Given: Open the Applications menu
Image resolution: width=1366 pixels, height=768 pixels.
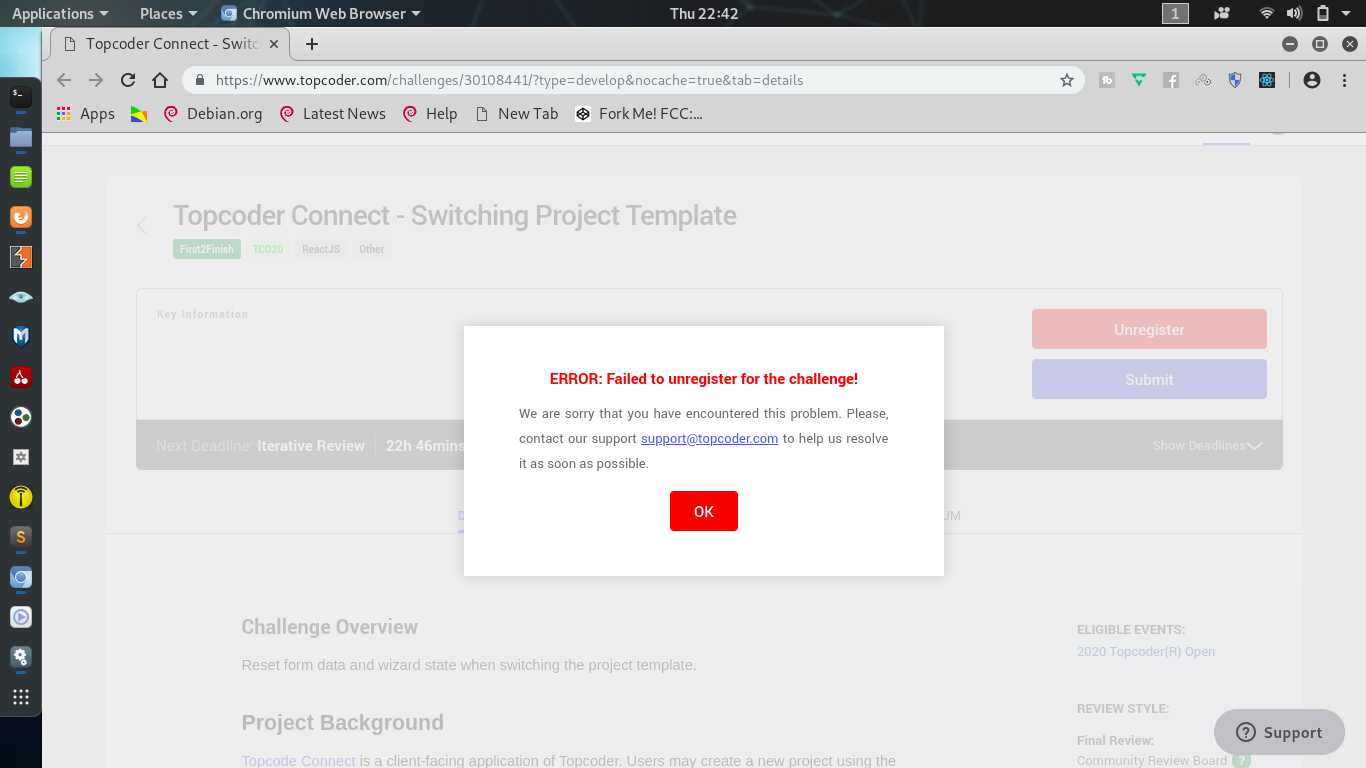Looking at the screenshot, I should (60, 13).
